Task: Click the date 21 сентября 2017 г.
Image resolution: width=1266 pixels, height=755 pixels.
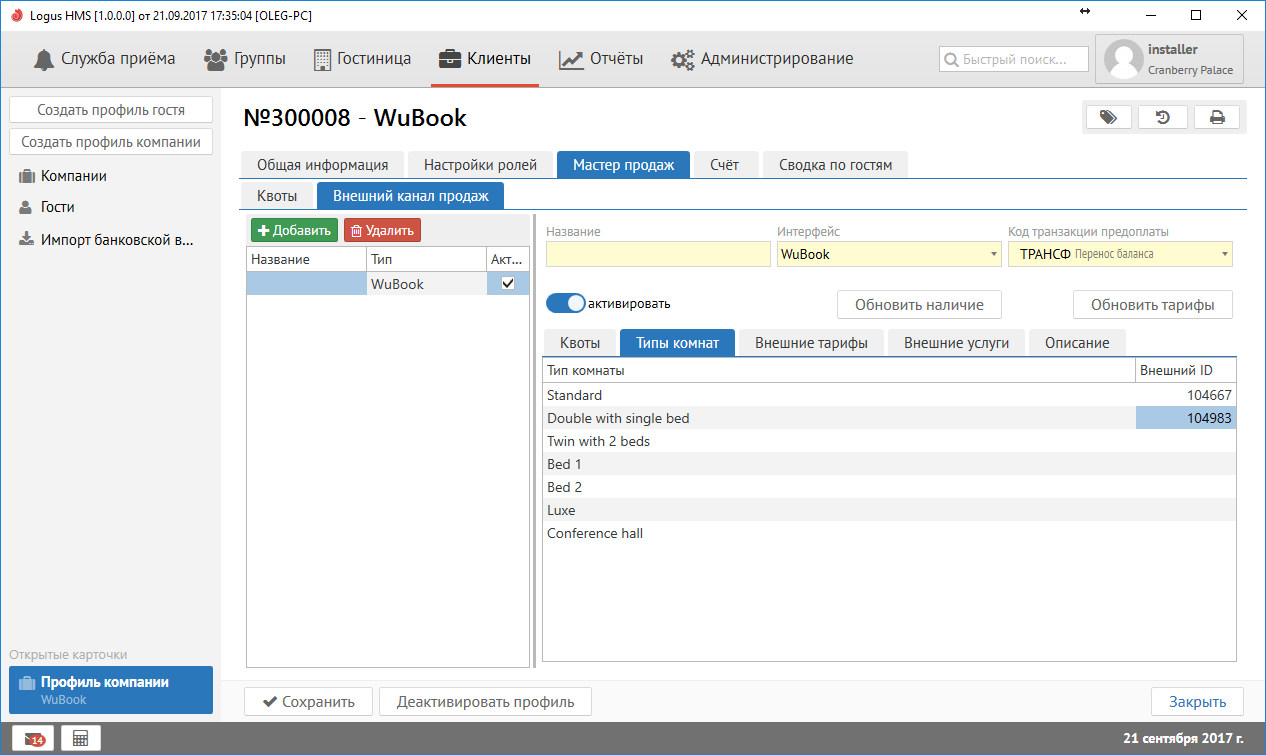Action: coord(1183,739)
